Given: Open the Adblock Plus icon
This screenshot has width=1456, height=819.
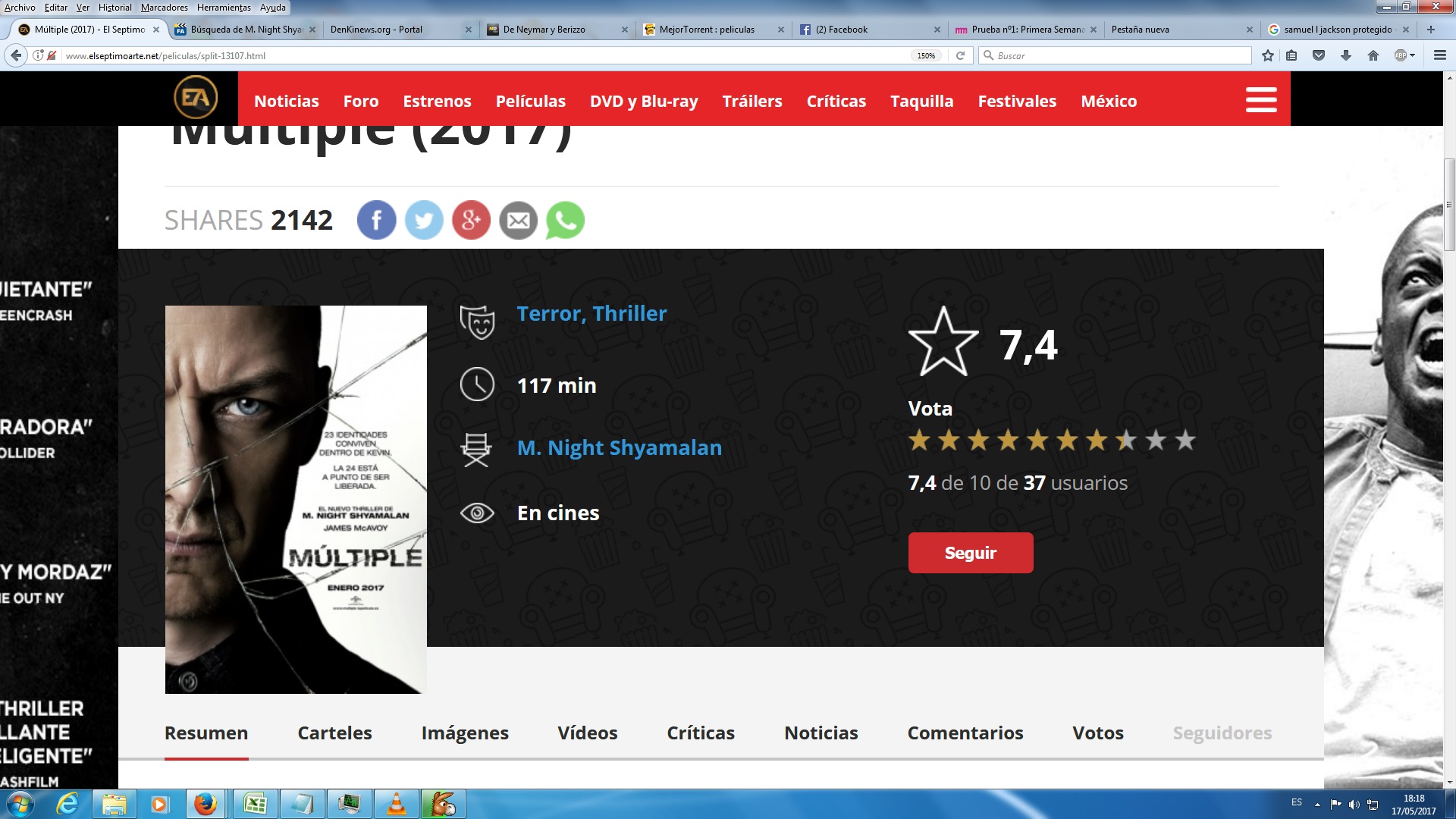Looking at the screenshot, I should tap(1401, 55).
